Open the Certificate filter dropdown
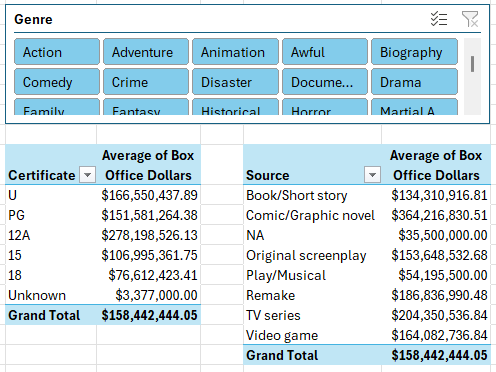The image size is (496, 372). coord(88,175)
